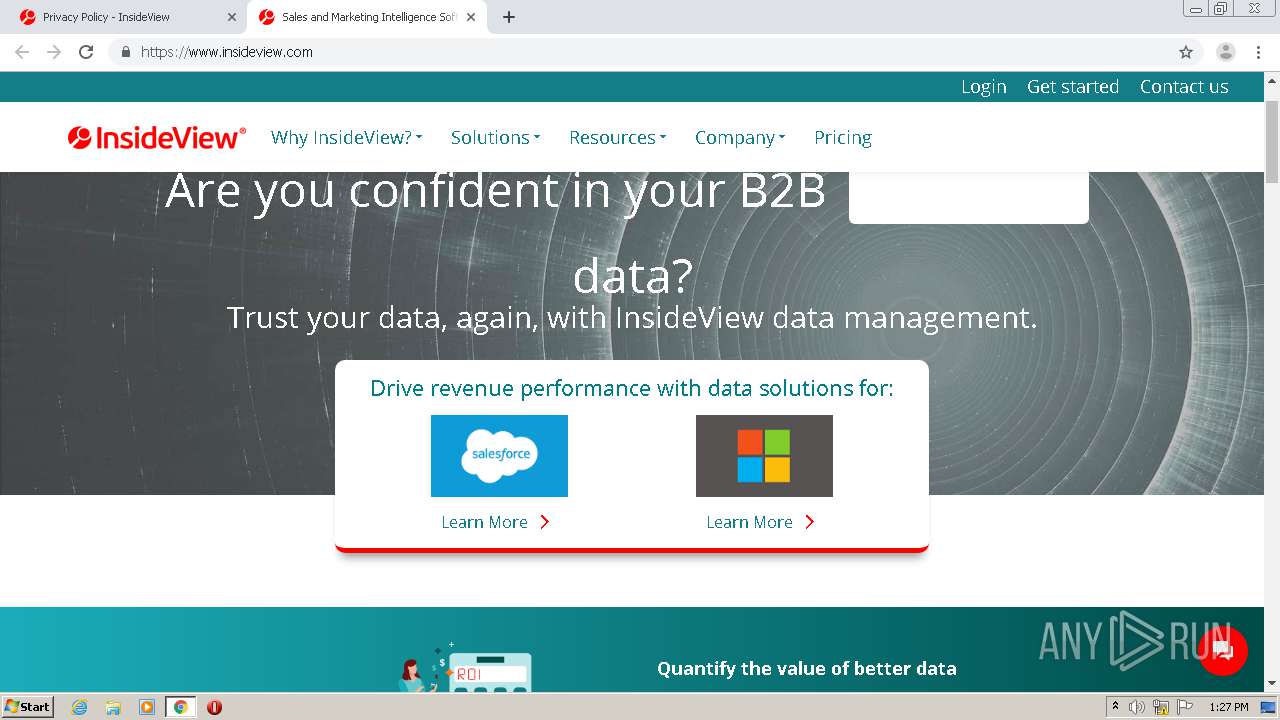1280x720 pixels.
Task: Click 'Drive revenue performance with data solutions for:' heading
Action: [x=632, y=388]
